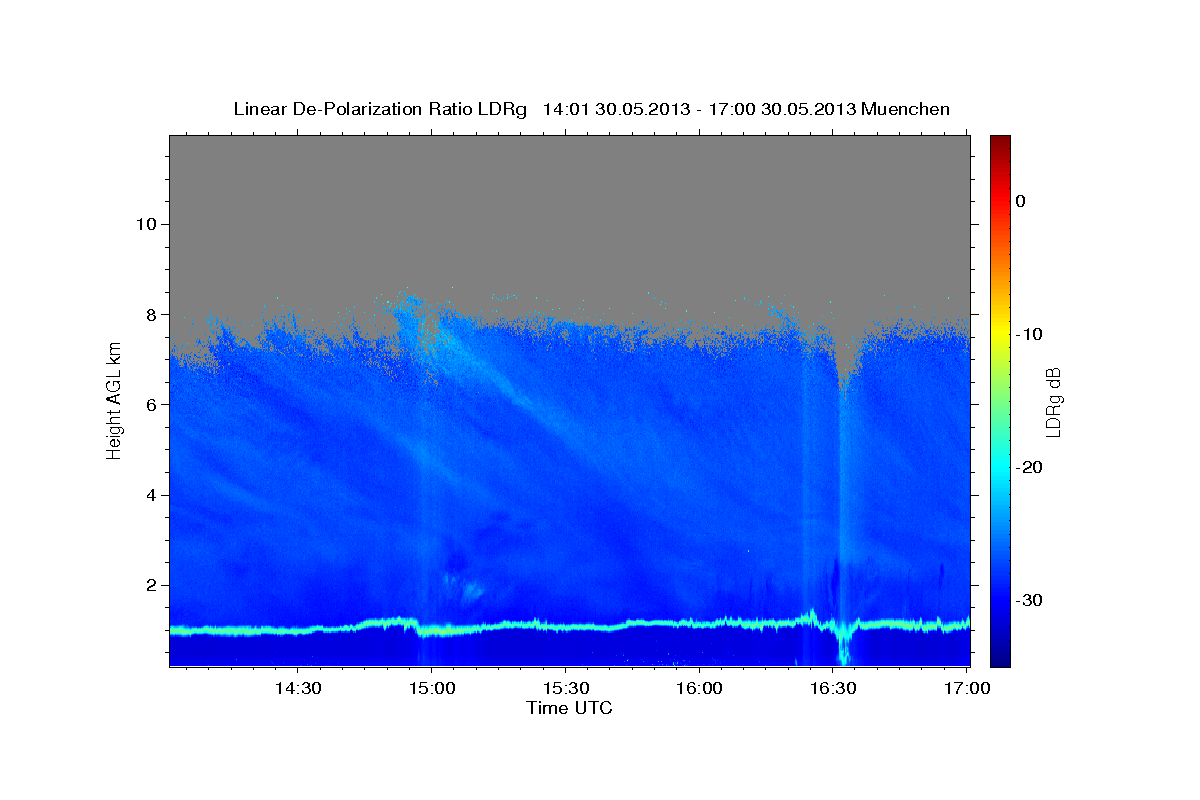Click the 16:00 time tick label
Image resolution: width=1200 pixels, height=800 pixels.
click(699, 688)
